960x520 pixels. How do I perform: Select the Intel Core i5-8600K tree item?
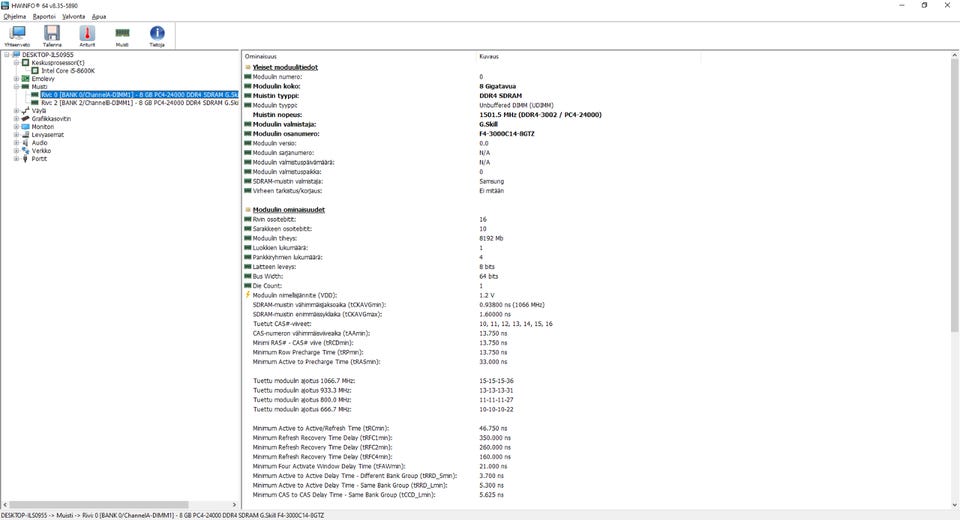click(68, 70)
